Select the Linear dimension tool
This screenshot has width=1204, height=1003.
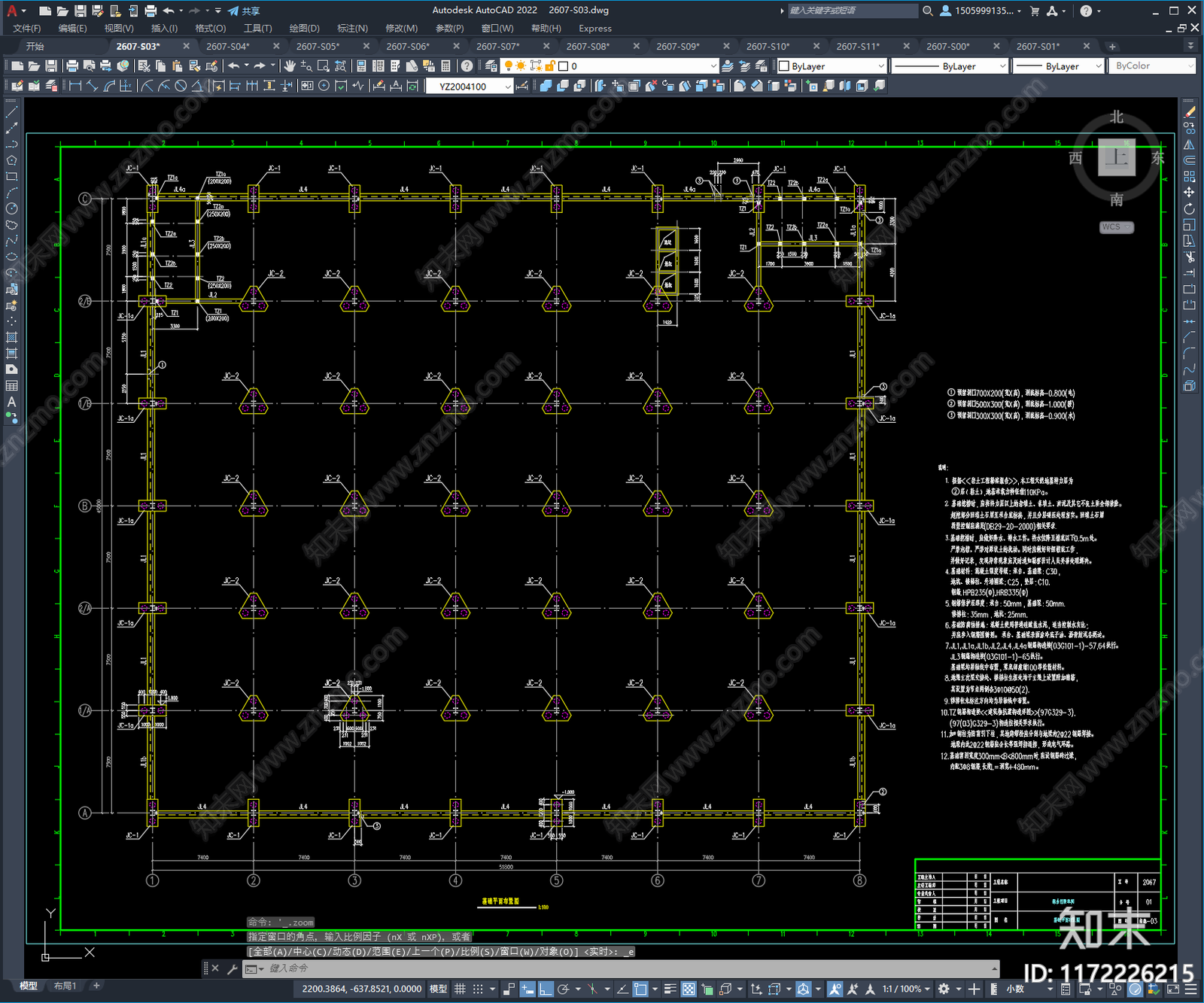[75, 86]
